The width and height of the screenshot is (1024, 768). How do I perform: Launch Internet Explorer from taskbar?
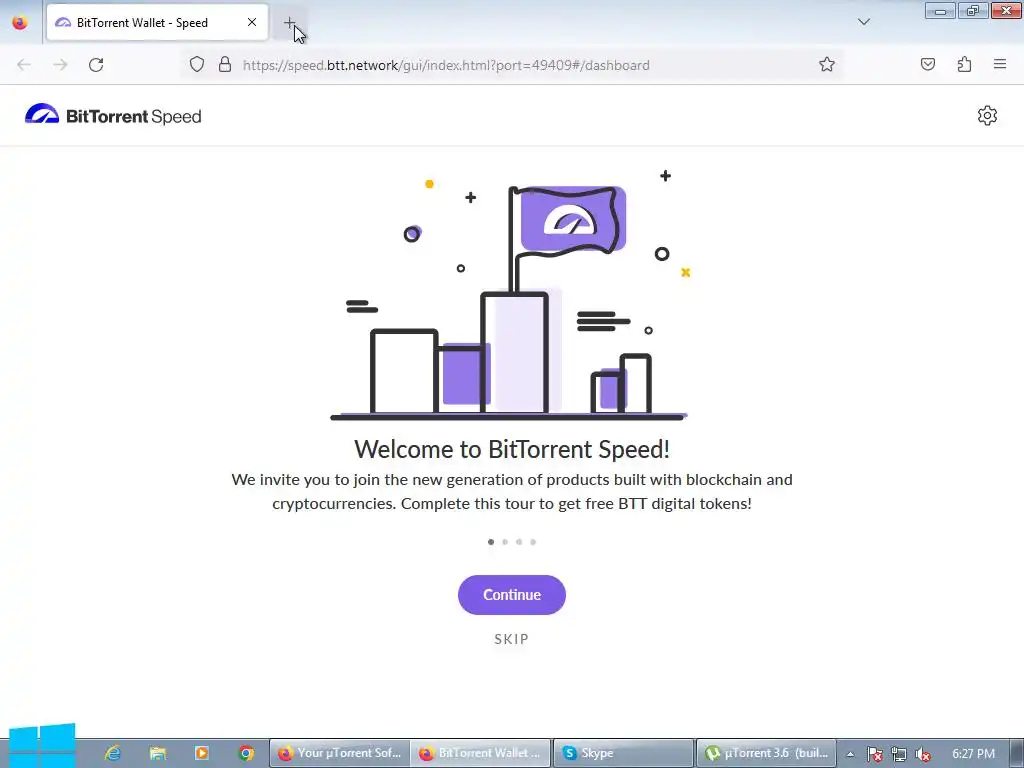(113, 753)
